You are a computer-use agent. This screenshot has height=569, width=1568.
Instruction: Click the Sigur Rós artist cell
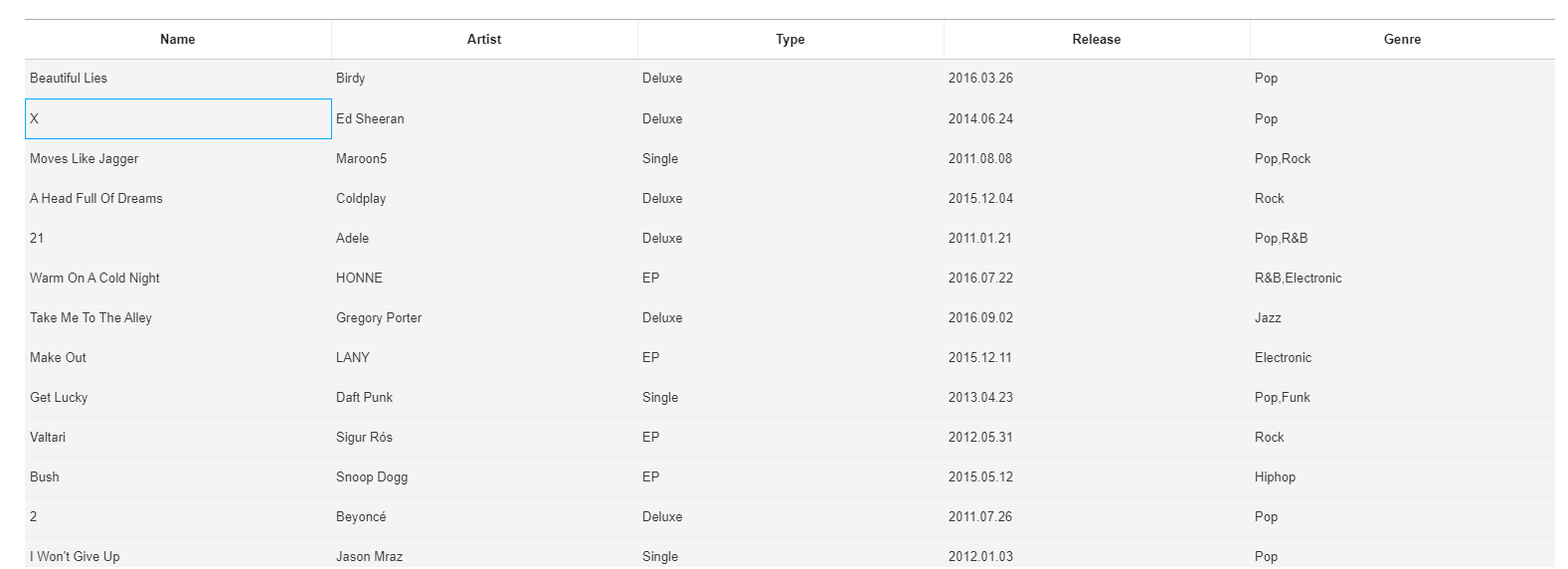pyautogui.click(x=484, y=437)
